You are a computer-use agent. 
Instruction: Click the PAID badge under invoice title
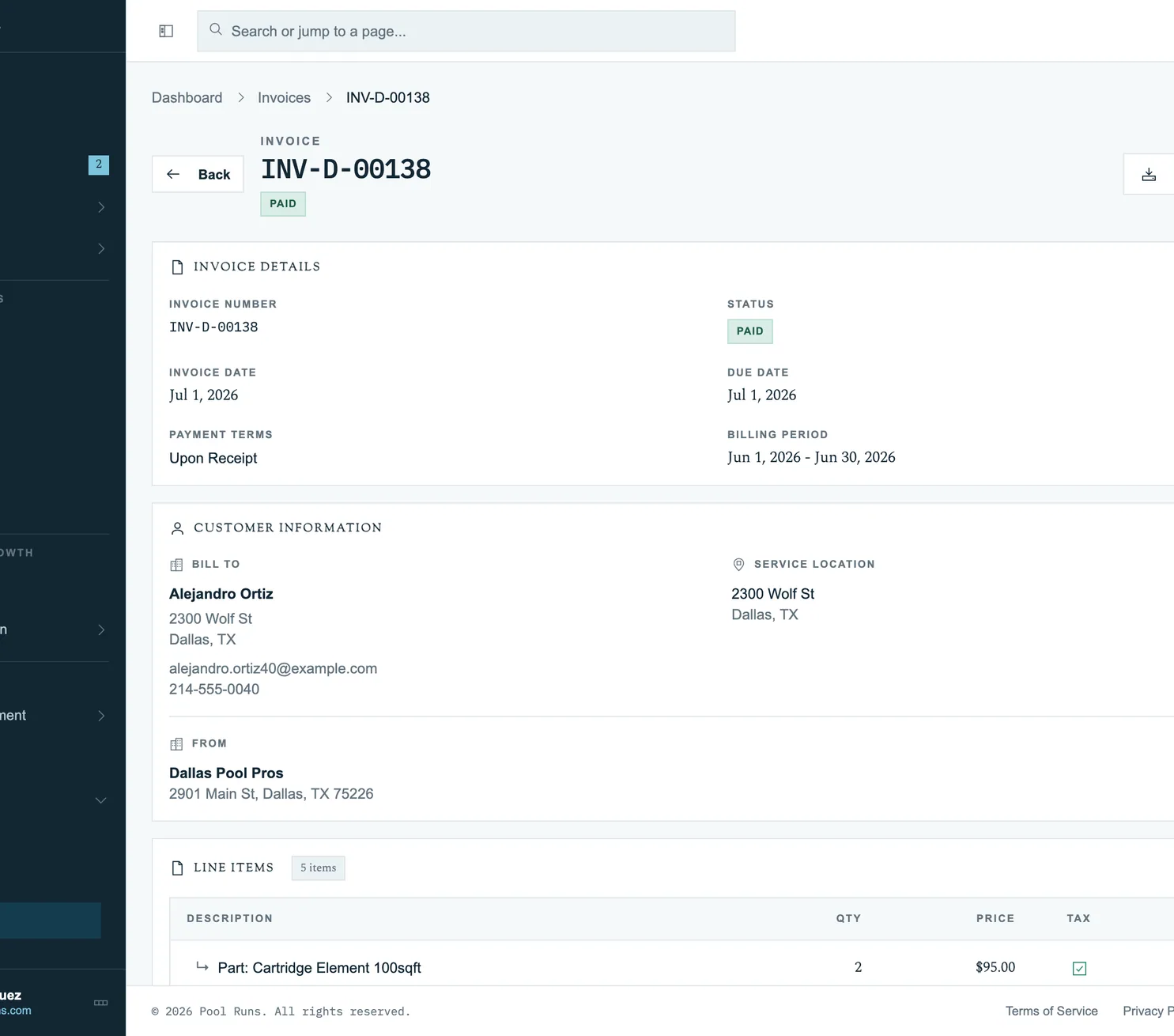tap(283, 204)
